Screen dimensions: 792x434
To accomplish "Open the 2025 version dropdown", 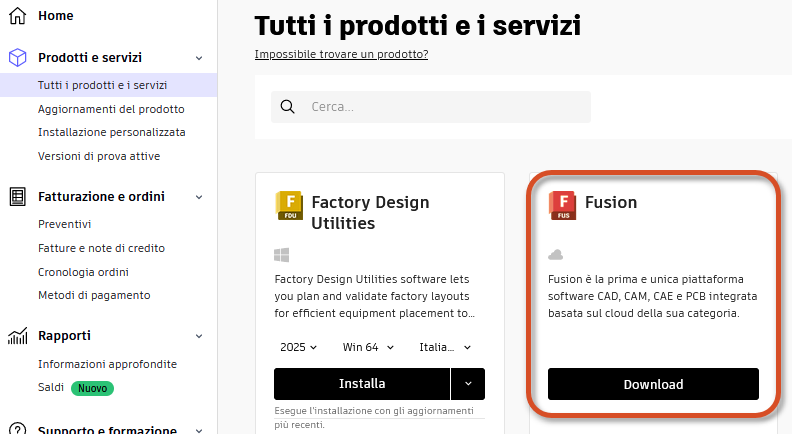I will point(299,347).
